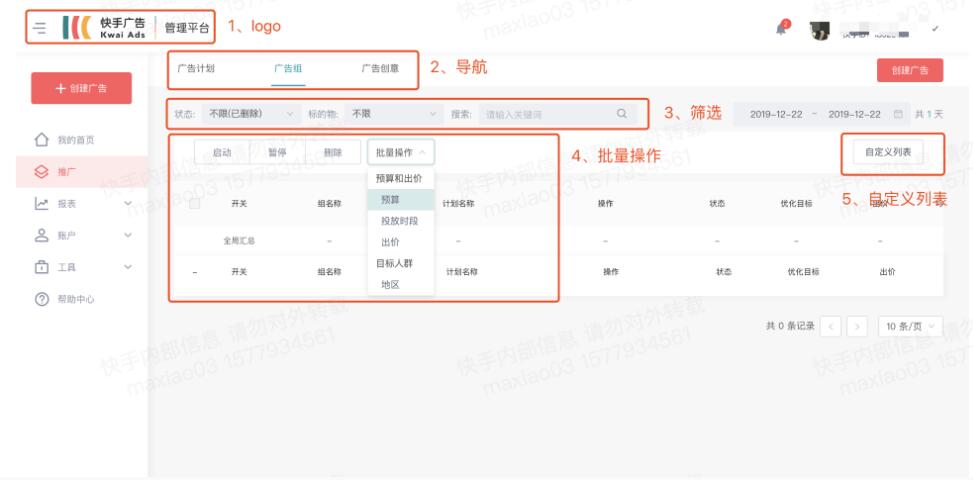Viewport: 973px width, 480px height.
Task: Click the 帮助中心 question mark icon
Action: [41, 299]
